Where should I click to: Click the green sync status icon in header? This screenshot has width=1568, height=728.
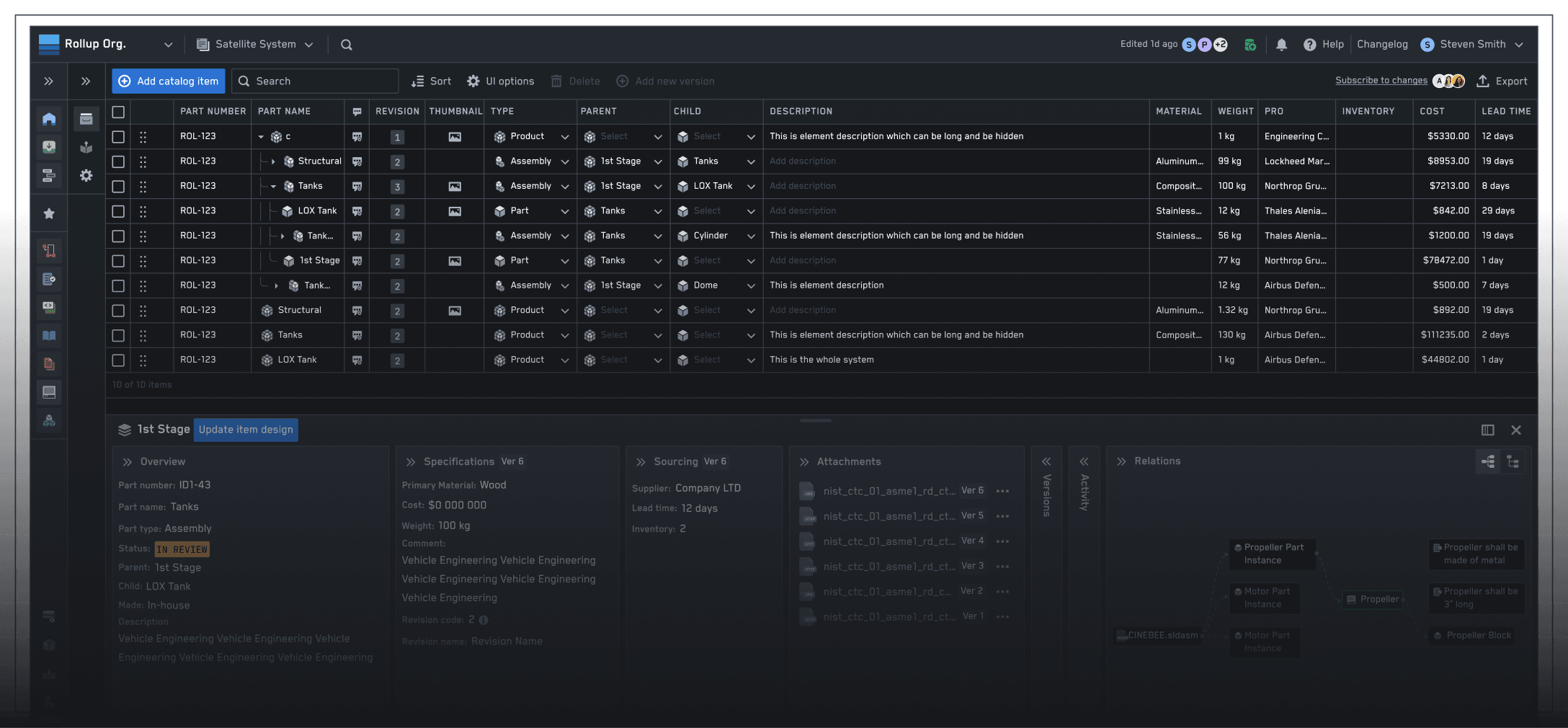[1250, 45]
